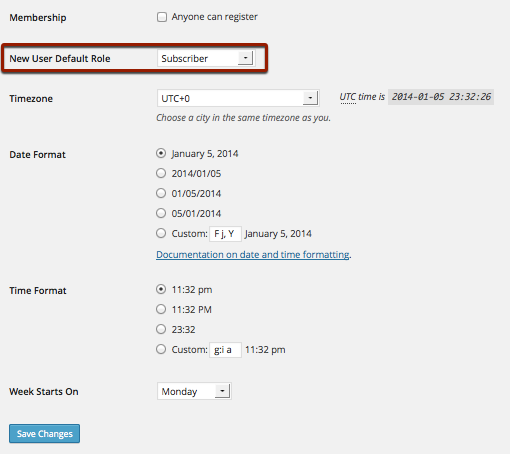Image resolution: width=510 pixels, height=454 pixels.
Task: Select the 11:32 pm lowercase time format
Action: (161, 289)
